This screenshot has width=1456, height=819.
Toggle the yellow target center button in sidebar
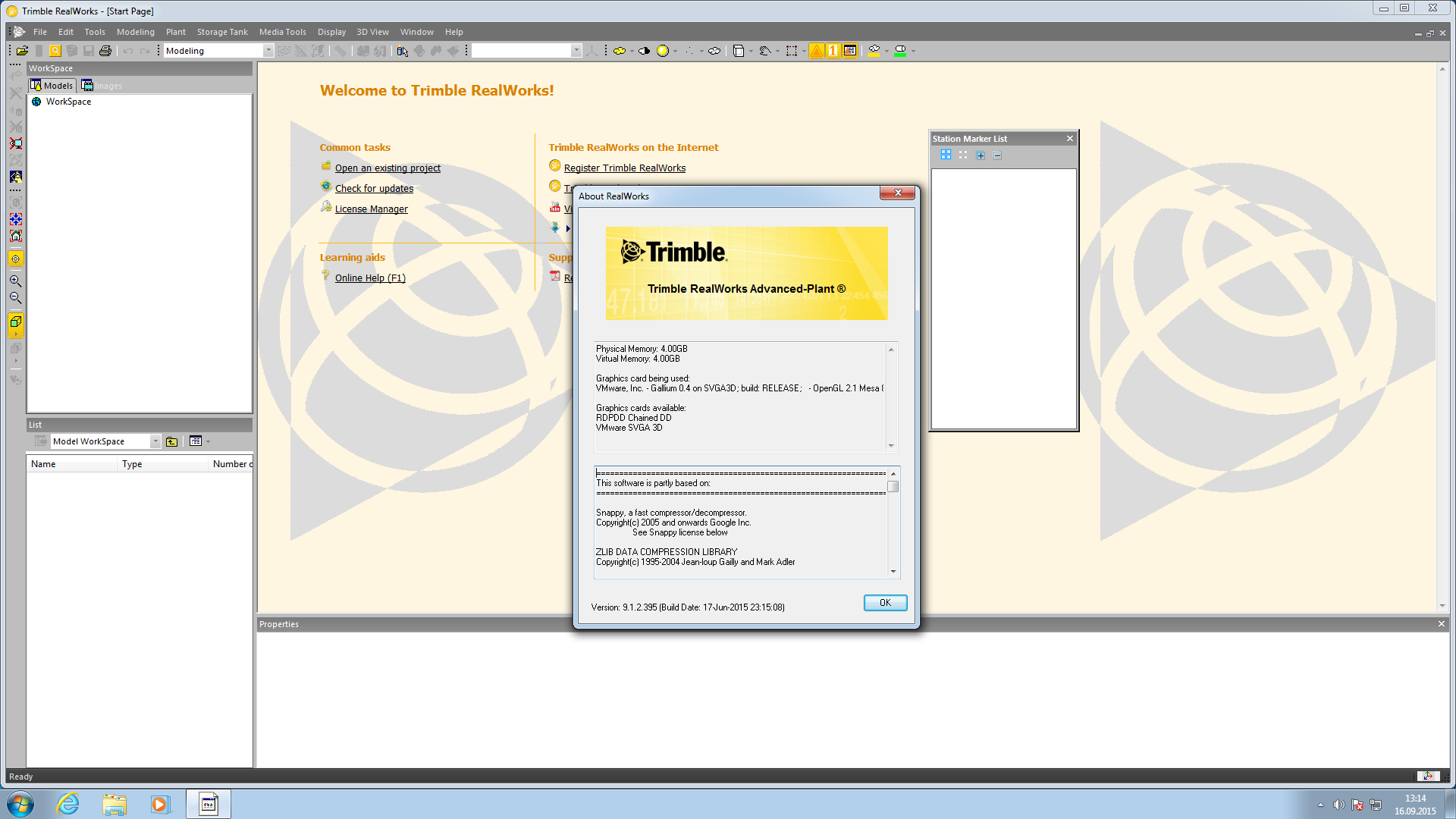[16, 259]
